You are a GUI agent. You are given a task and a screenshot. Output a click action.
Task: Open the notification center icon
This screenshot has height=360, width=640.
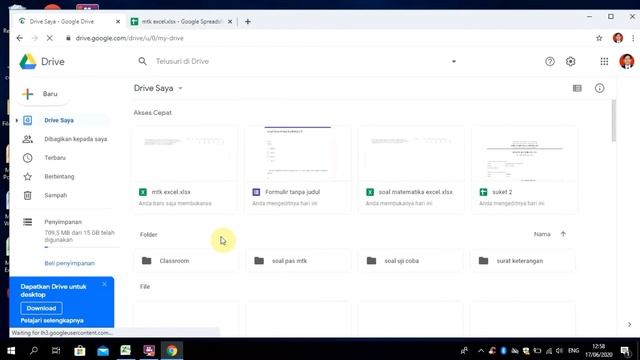coord(625,350)
